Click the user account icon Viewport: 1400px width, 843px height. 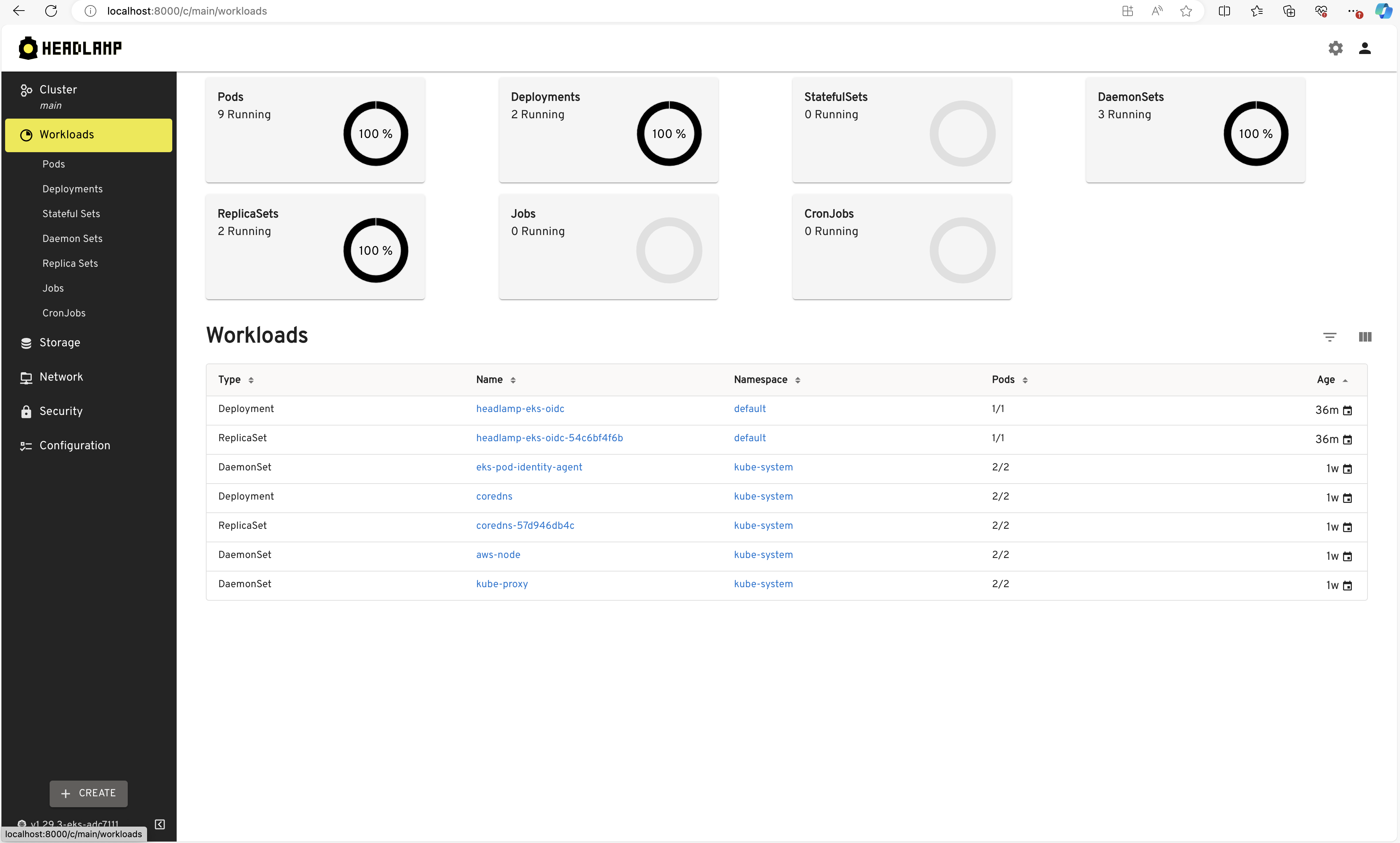point(1364,48)
